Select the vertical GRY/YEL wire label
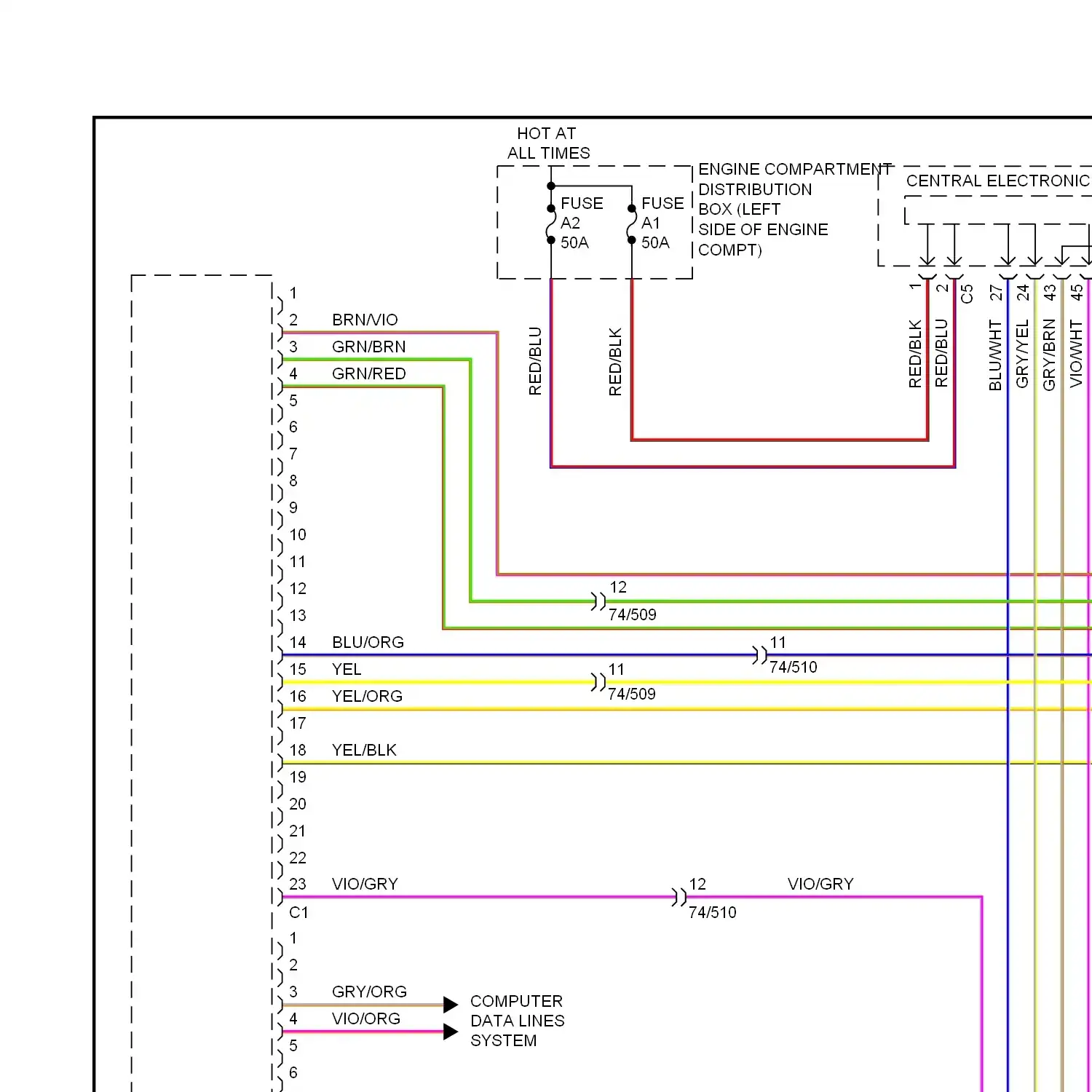The width and height of the screenshot is (1092, 1092). click(x=1022, y=353)
